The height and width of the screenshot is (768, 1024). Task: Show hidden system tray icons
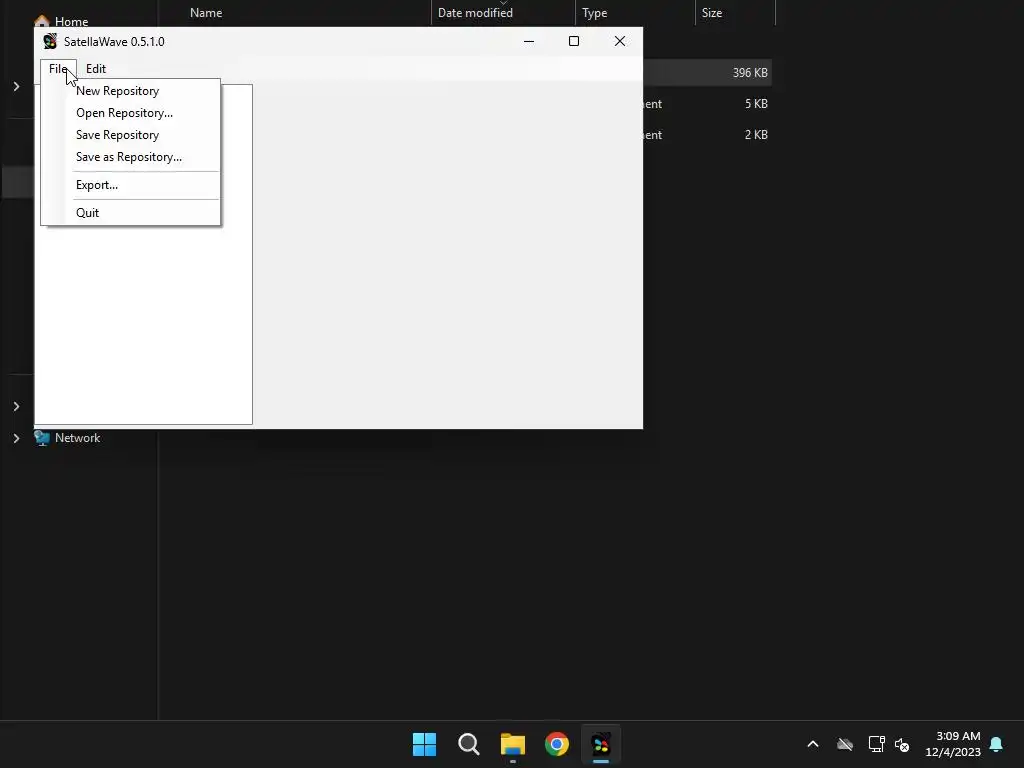pos(813,744)
